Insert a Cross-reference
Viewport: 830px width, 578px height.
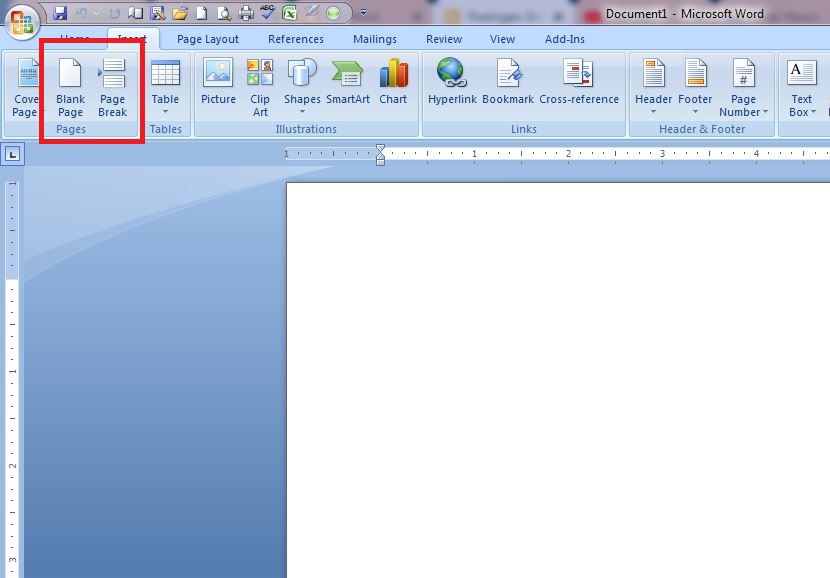tap(579, 82)
